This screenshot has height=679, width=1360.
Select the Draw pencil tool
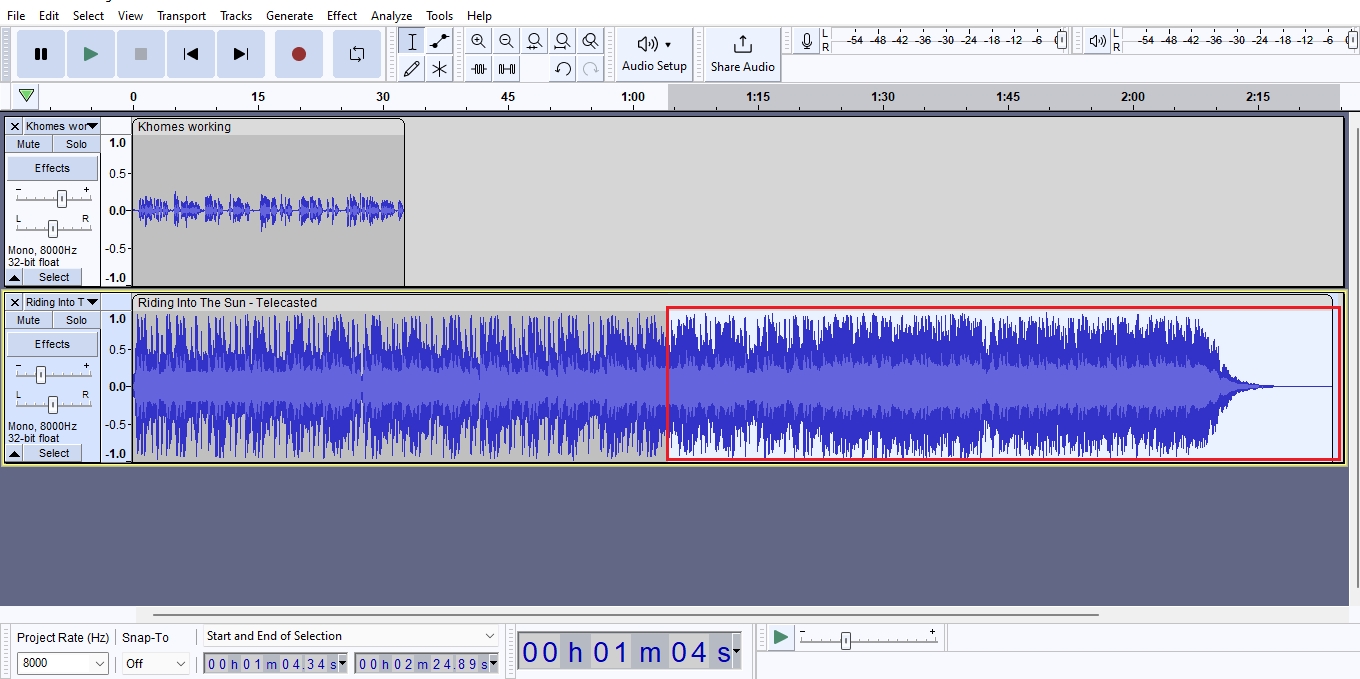coord(411,69)
